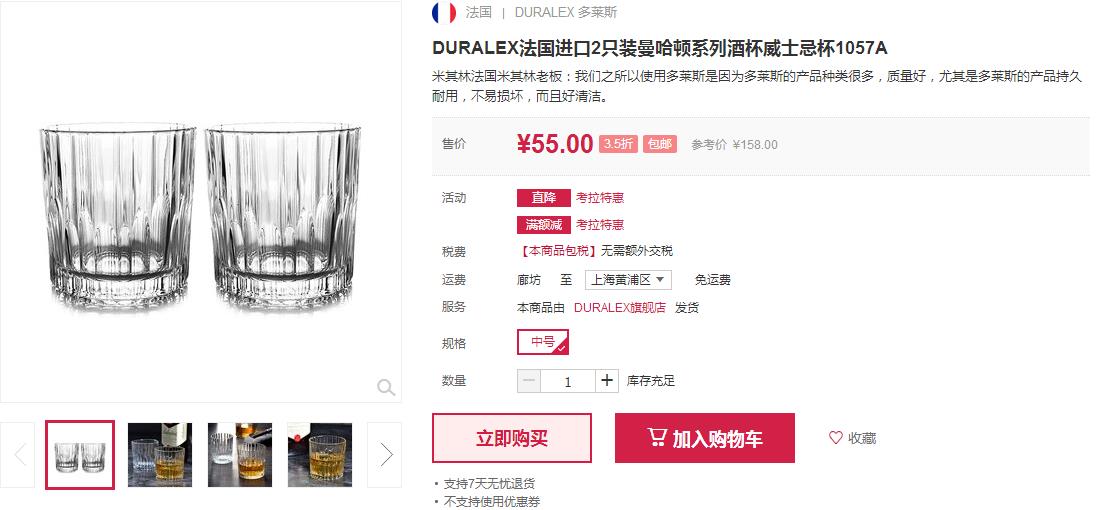Open DURALEX 多莱斯 brand link
The height and width of the screenshot is (510, 1100).
[x=566, y=13]
